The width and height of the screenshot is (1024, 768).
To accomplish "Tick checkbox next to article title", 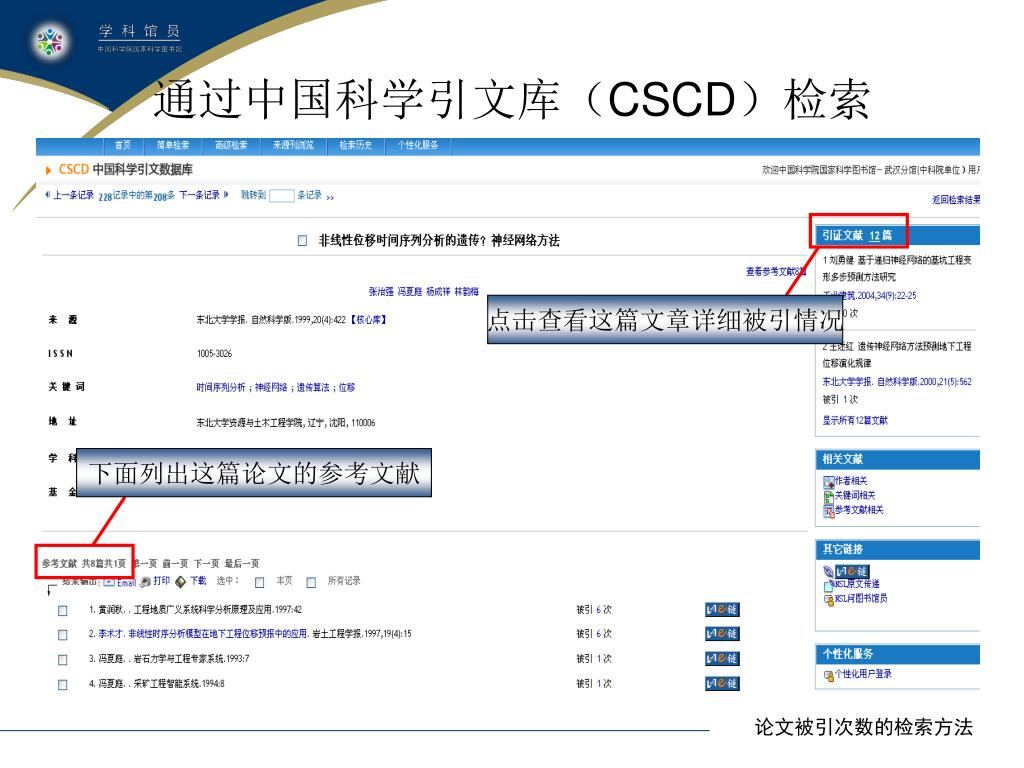I will [302, 240].
